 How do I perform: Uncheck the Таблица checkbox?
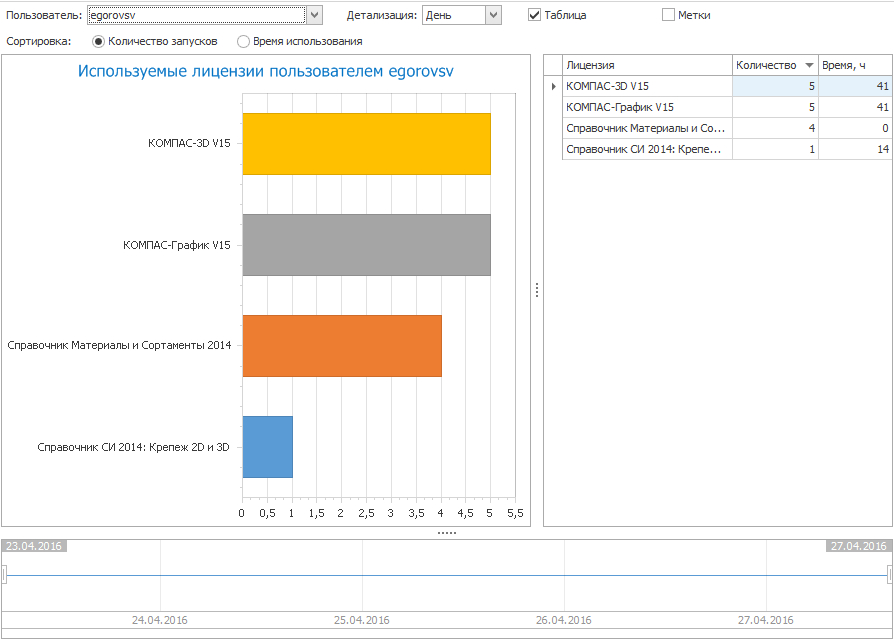[535, 15]
